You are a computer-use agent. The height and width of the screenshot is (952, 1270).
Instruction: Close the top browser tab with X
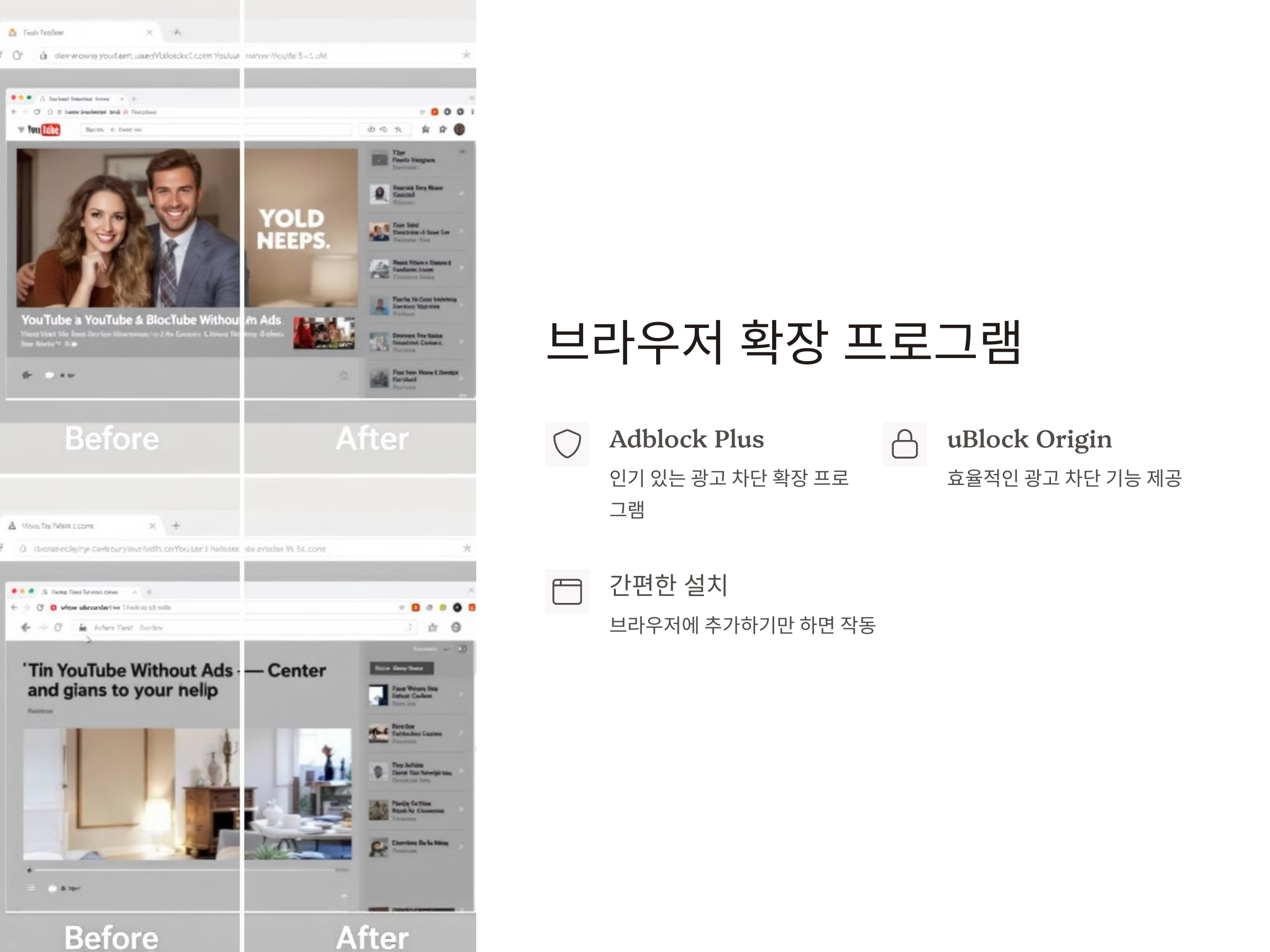pyautogui.click(x=149, y=33)
